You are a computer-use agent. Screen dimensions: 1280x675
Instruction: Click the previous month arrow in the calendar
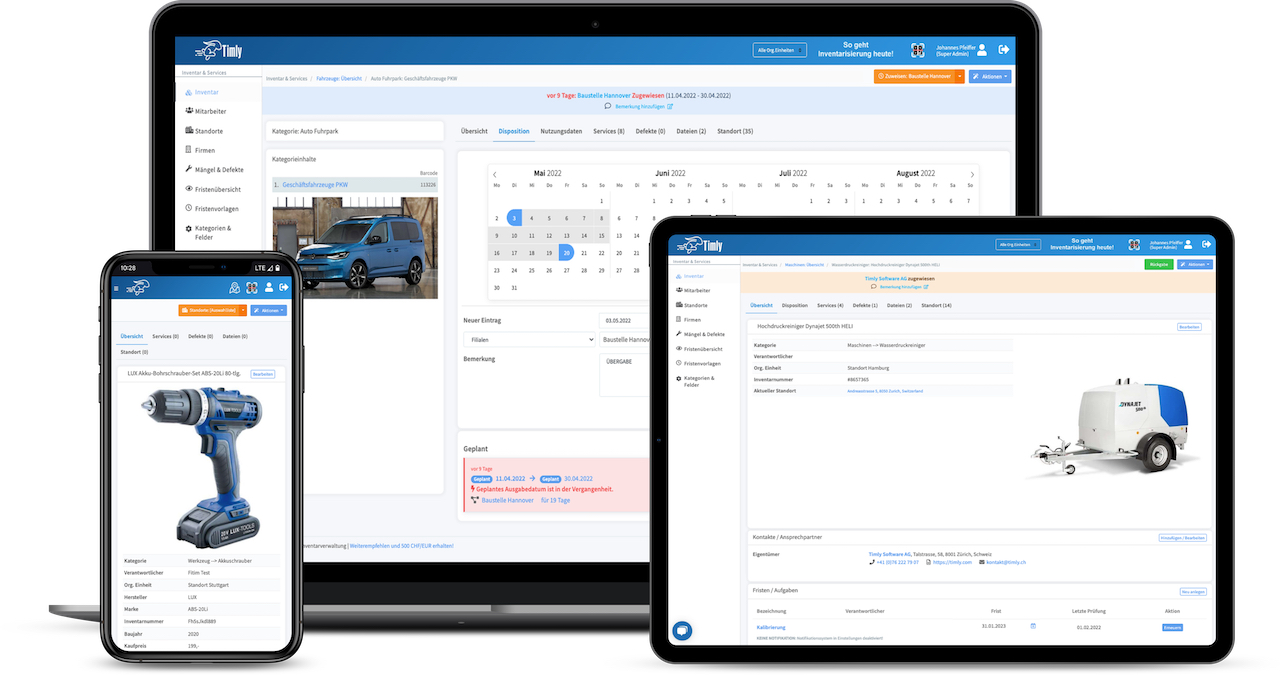[495, 174]
